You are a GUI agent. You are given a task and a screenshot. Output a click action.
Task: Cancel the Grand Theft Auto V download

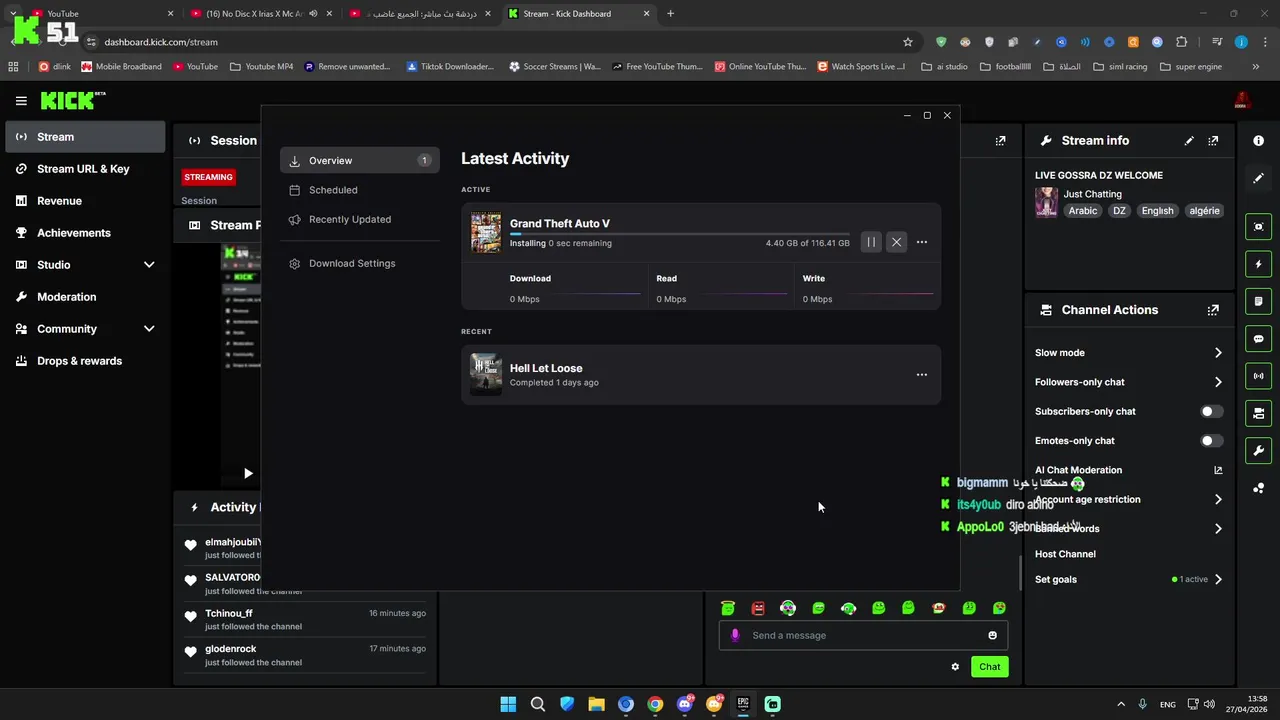(x=896, y=242)
